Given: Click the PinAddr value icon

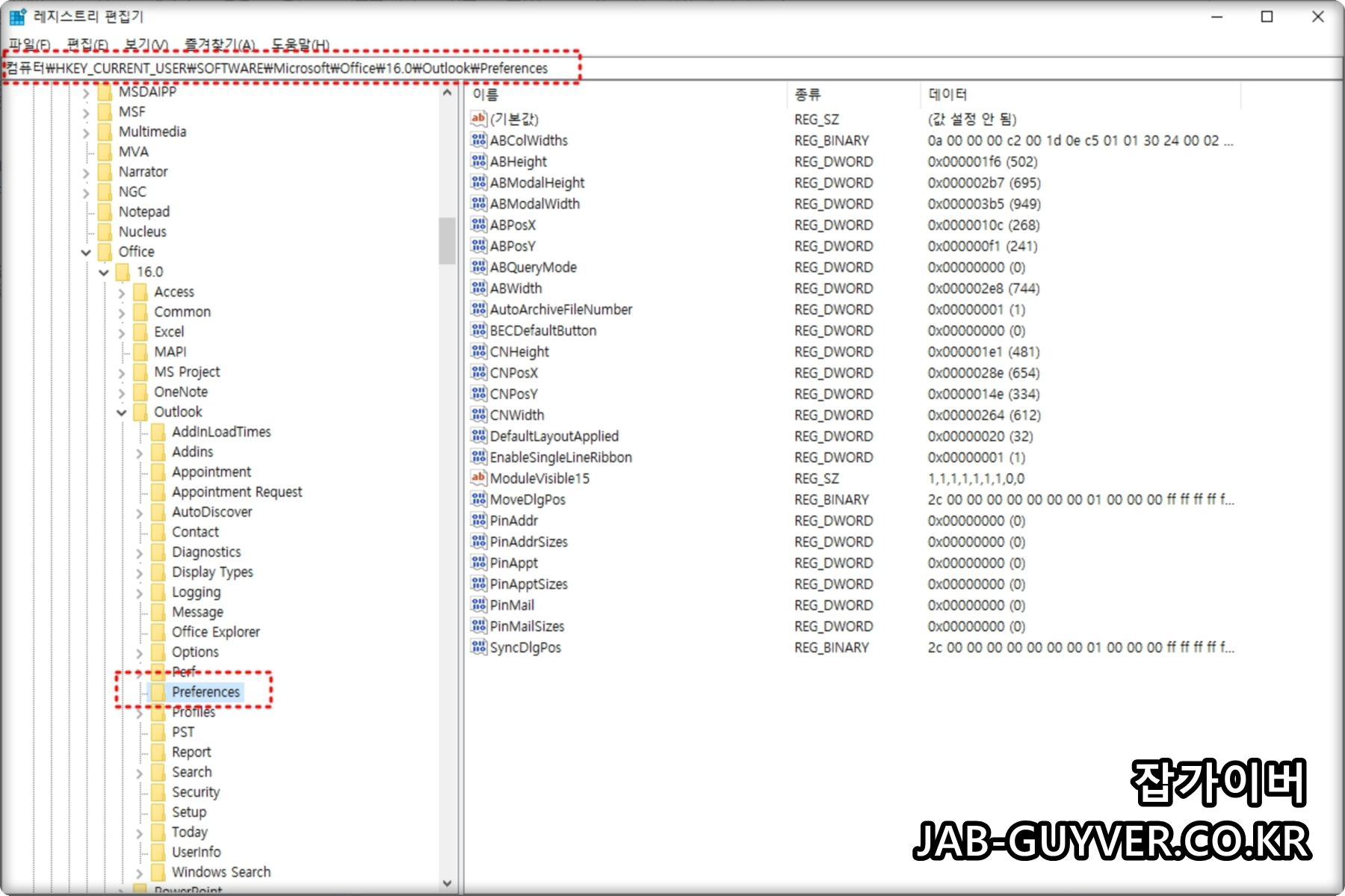Looking at the screenshot, I should (x=478, y=519).
